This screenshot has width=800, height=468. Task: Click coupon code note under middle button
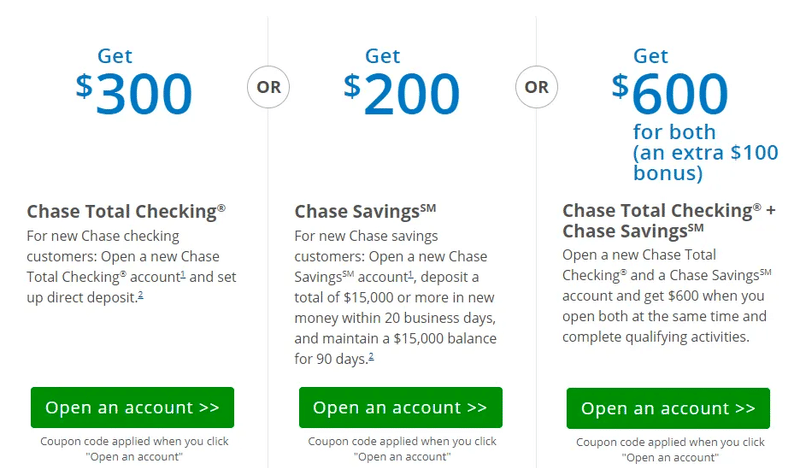point(402,449)
